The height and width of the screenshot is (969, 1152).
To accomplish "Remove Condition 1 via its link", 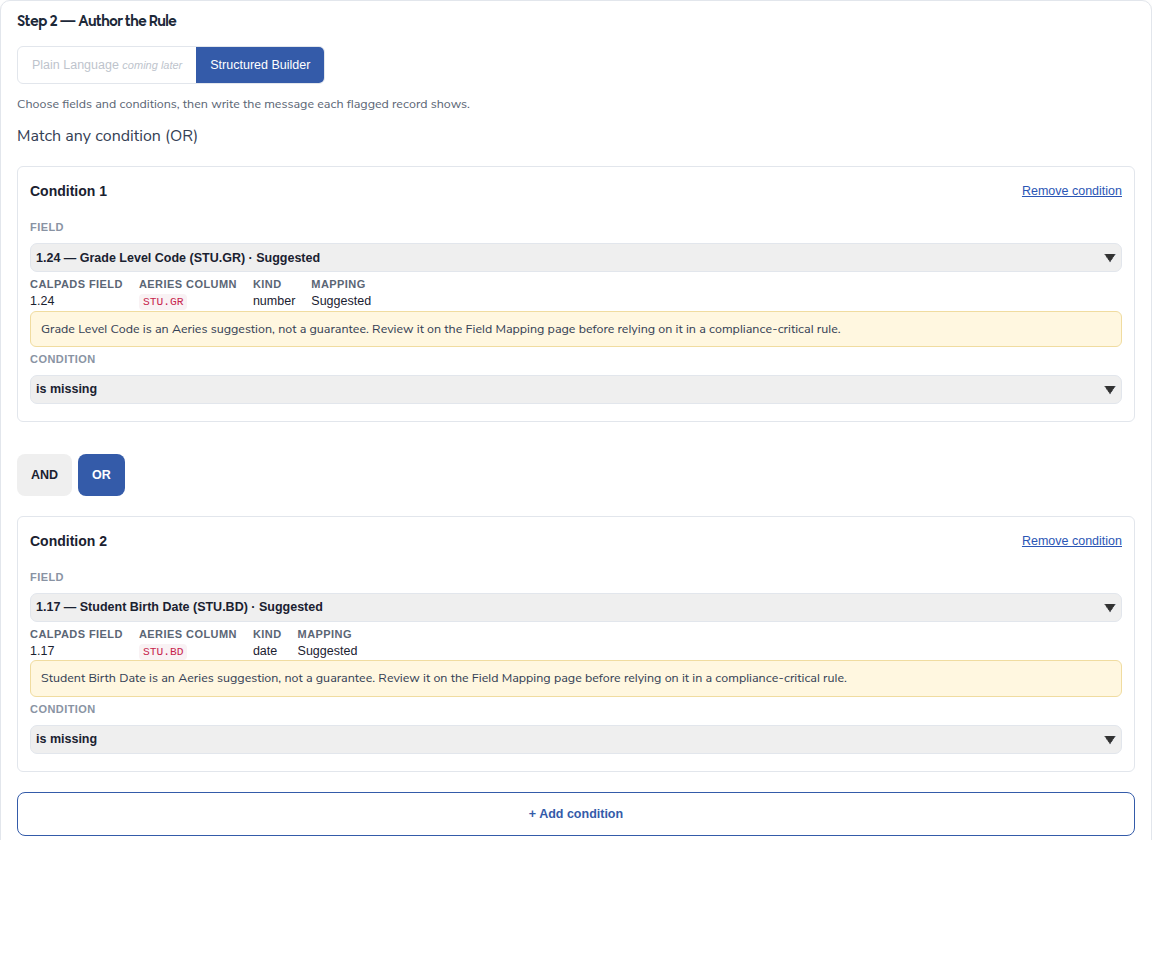I will pyautogui.click(x=1071, y=191).
